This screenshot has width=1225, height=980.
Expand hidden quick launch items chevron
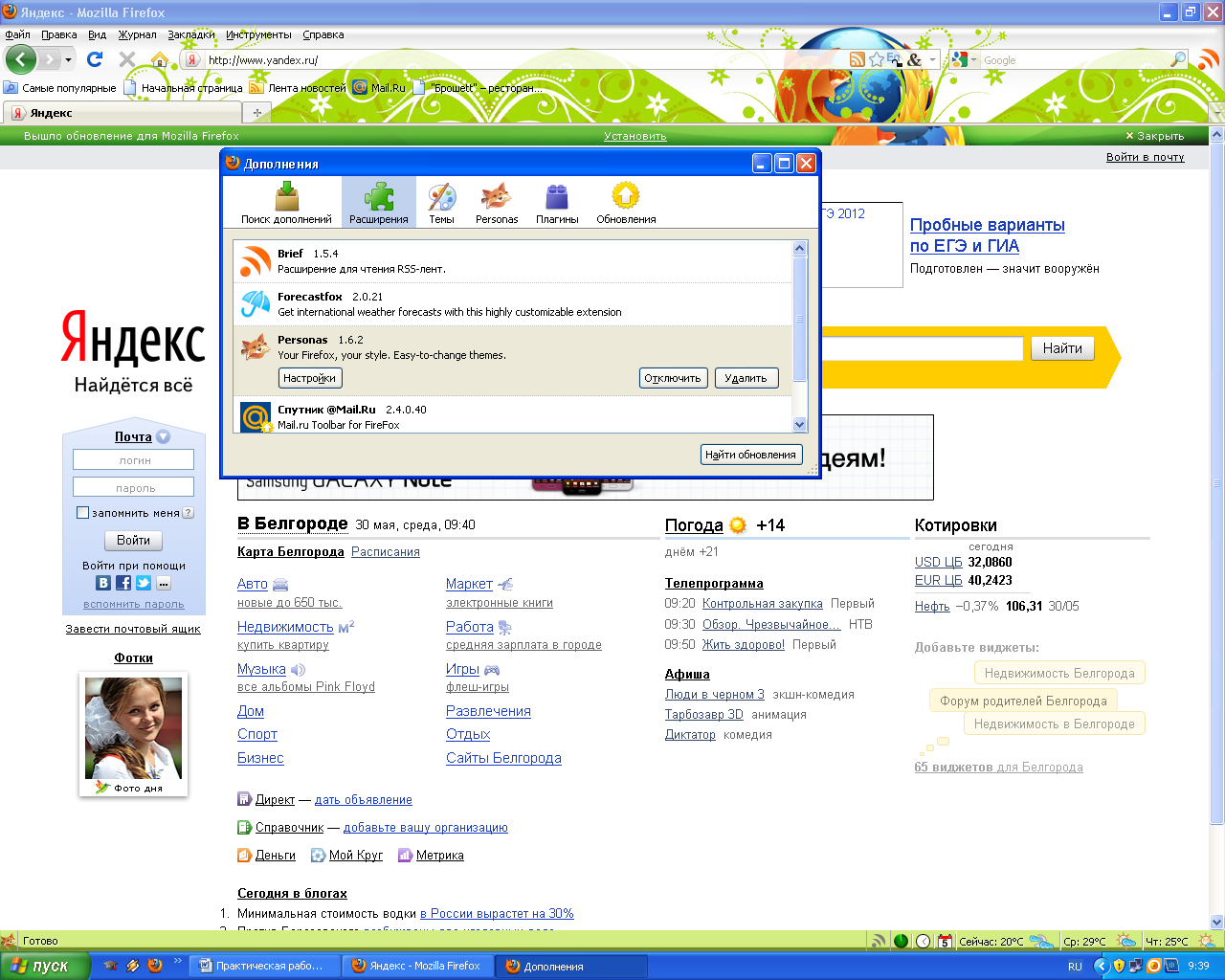(x=177, y=961)
